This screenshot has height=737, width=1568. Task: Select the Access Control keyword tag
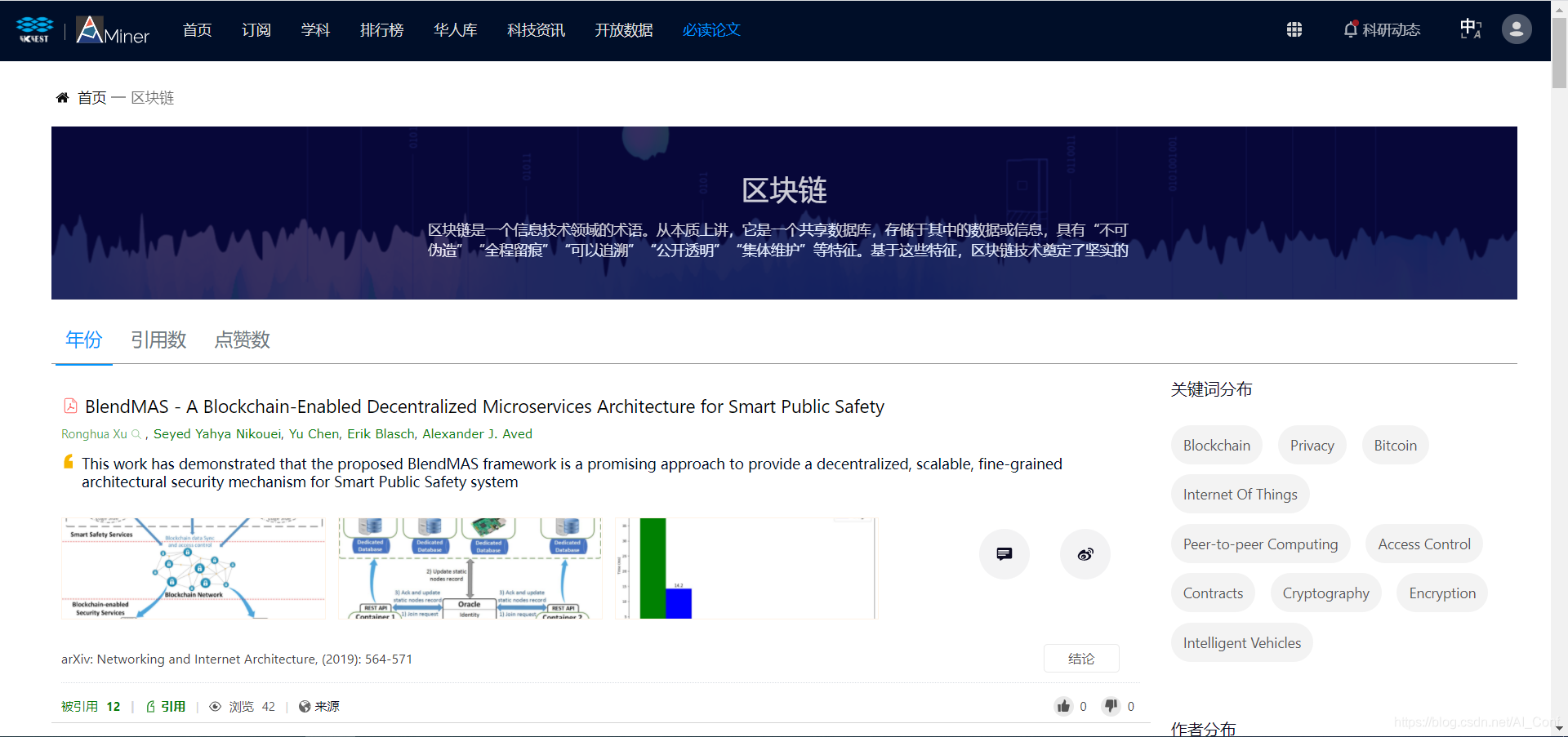click(1424, 544)
